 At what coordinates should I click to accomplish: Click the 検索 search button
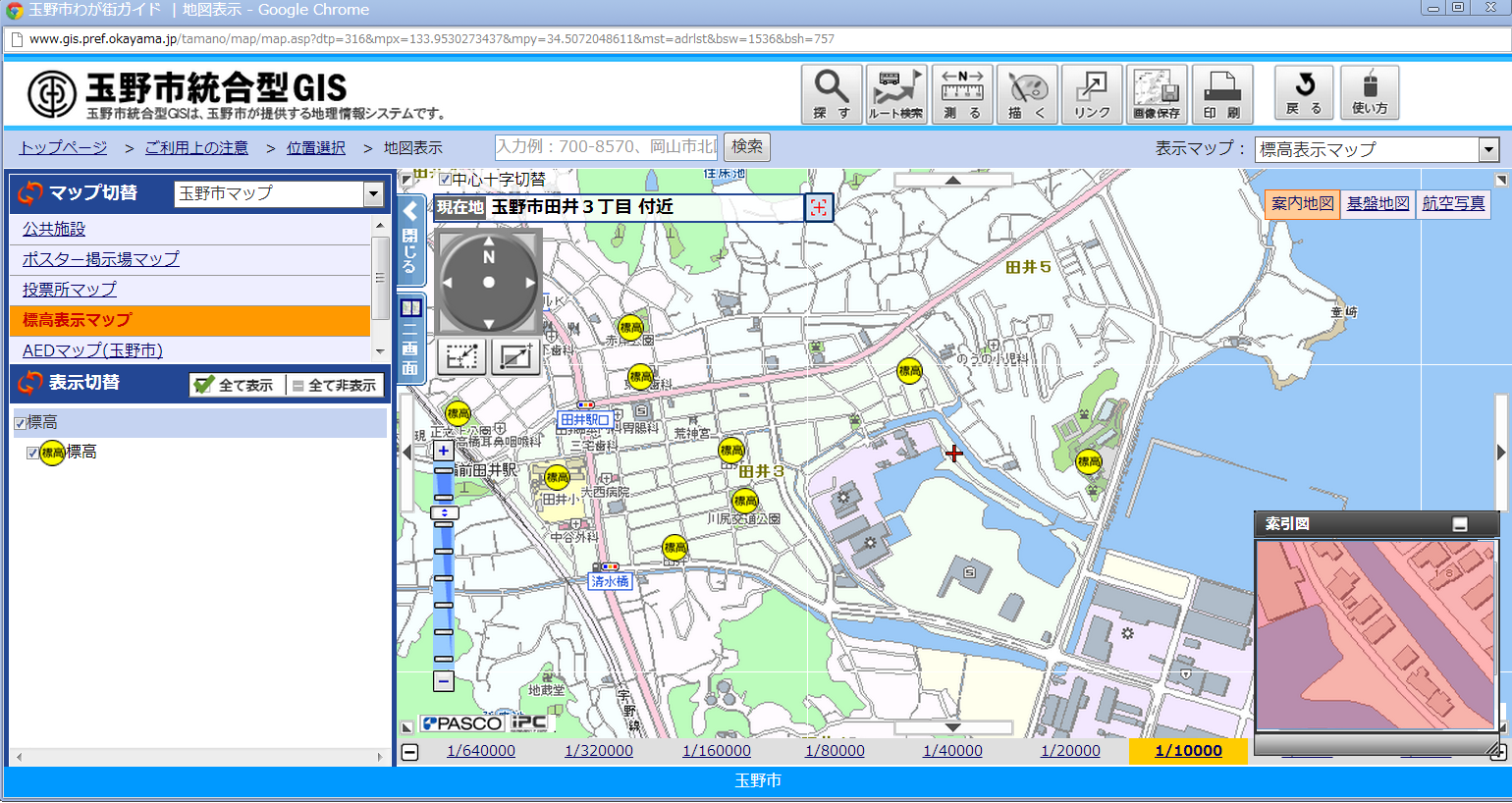[x=747, y=147]
